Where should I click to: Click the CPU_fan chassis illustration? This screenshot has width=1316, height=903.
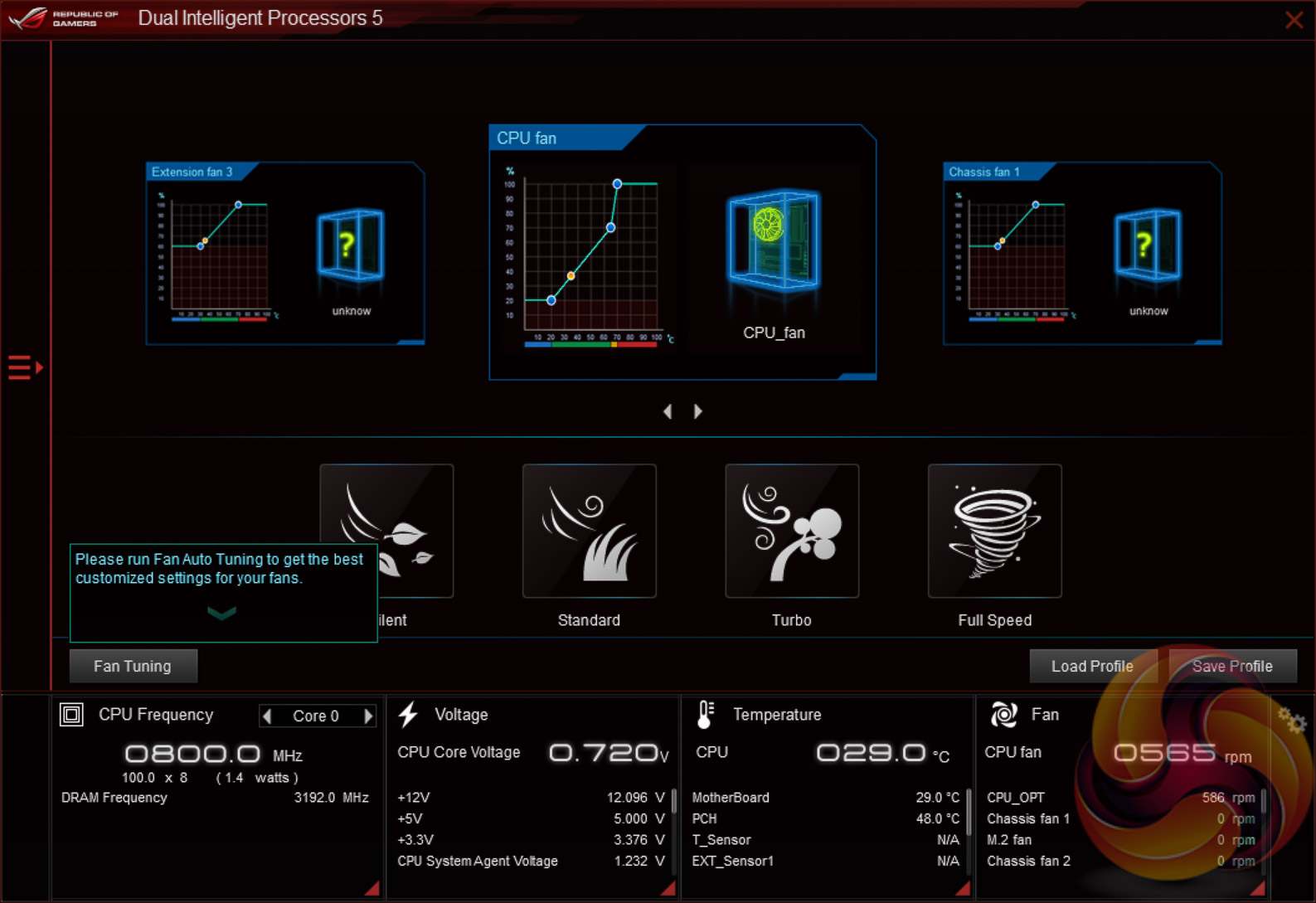[x=774, y=241]
